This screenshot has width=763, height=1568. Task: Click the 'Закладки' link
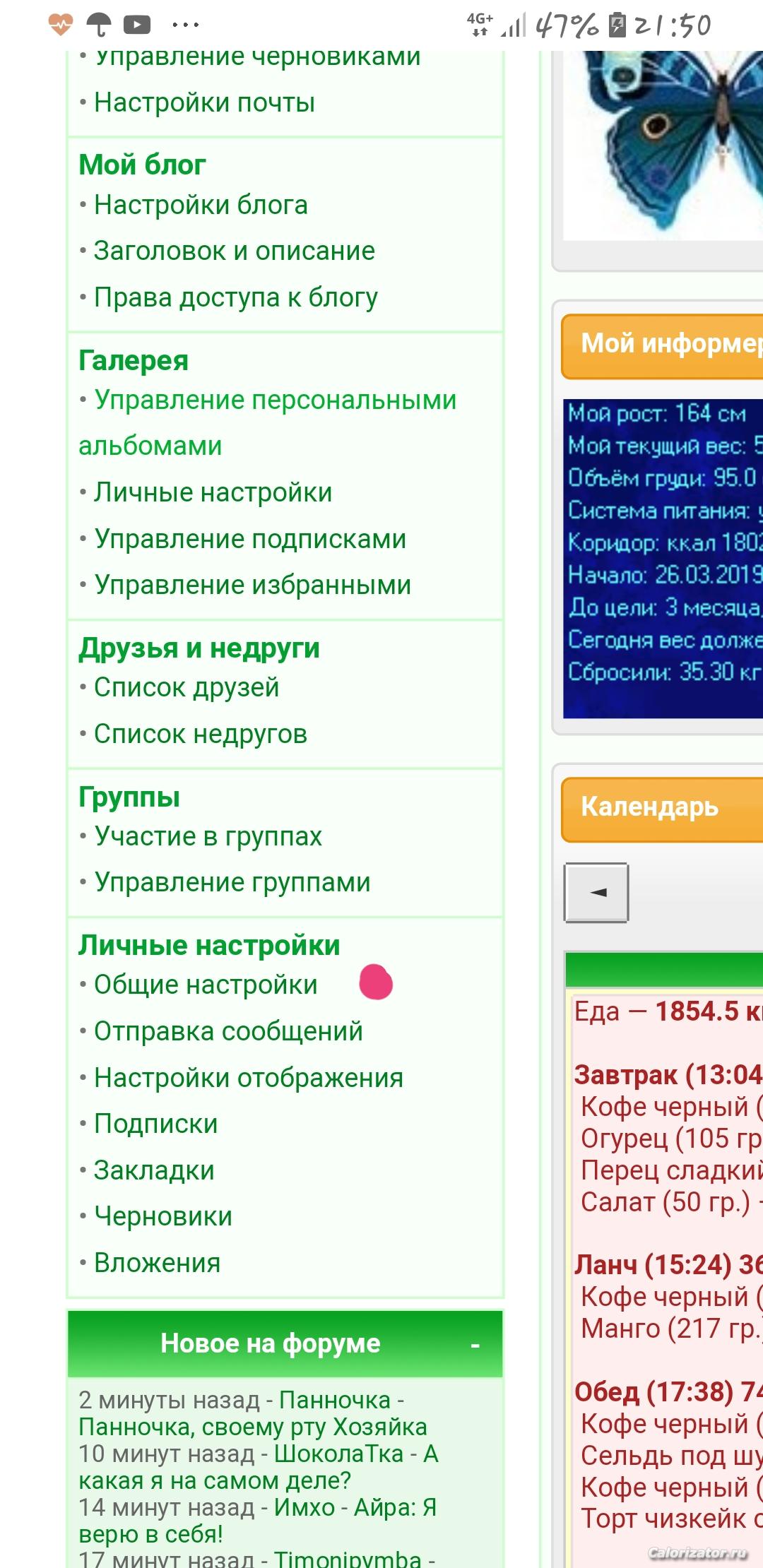coord(154,1170)
